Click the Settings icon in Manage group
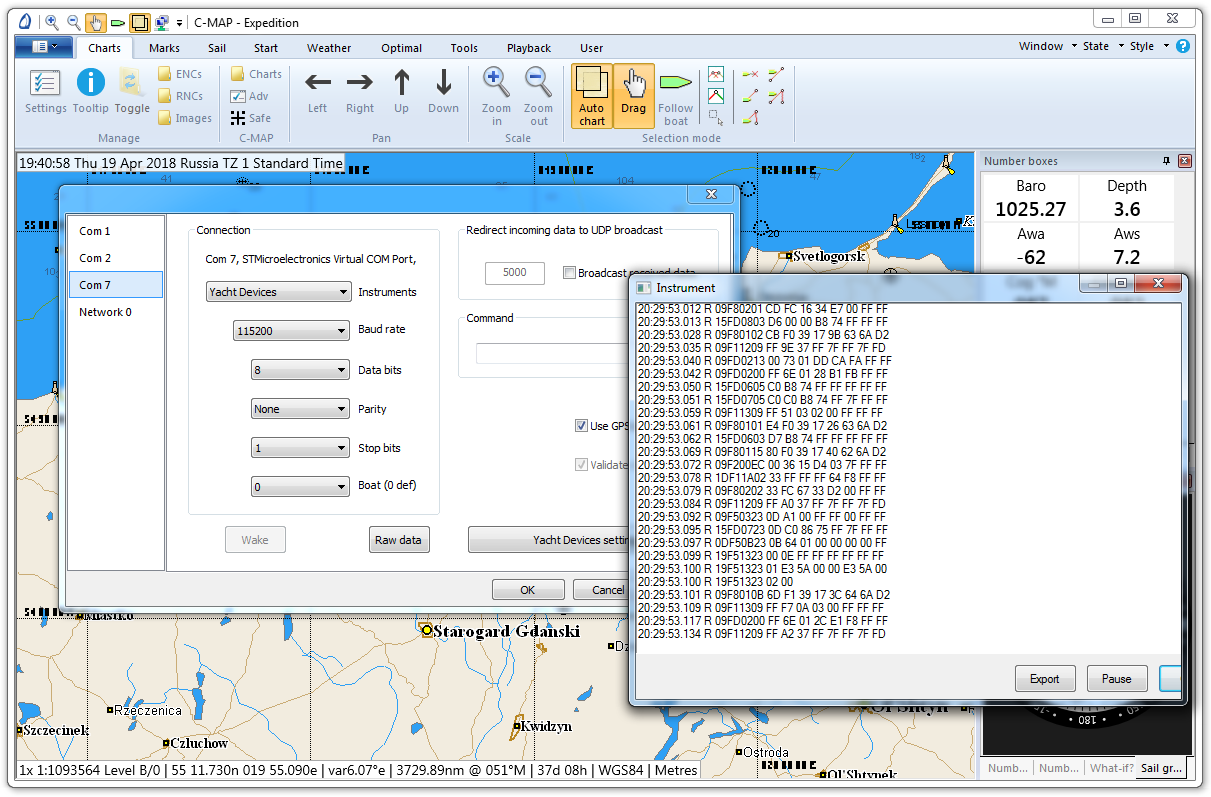Viewport: 1211px width, 797px height. tap(45, 91)
